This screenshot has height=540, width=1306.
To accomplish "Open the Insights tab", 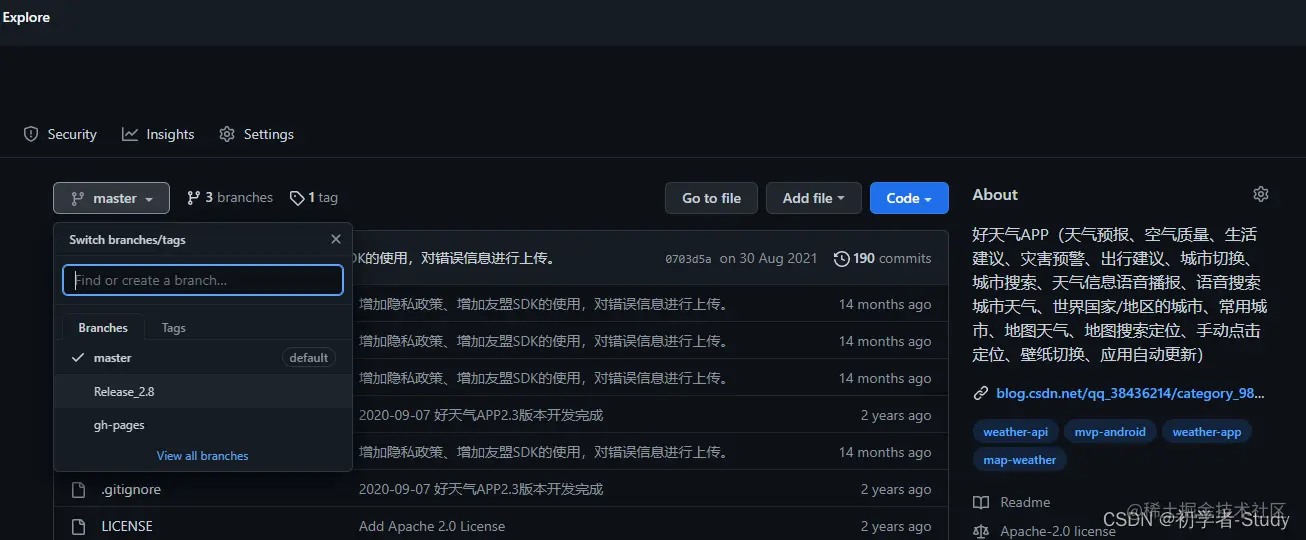I will tap(158, 134).
